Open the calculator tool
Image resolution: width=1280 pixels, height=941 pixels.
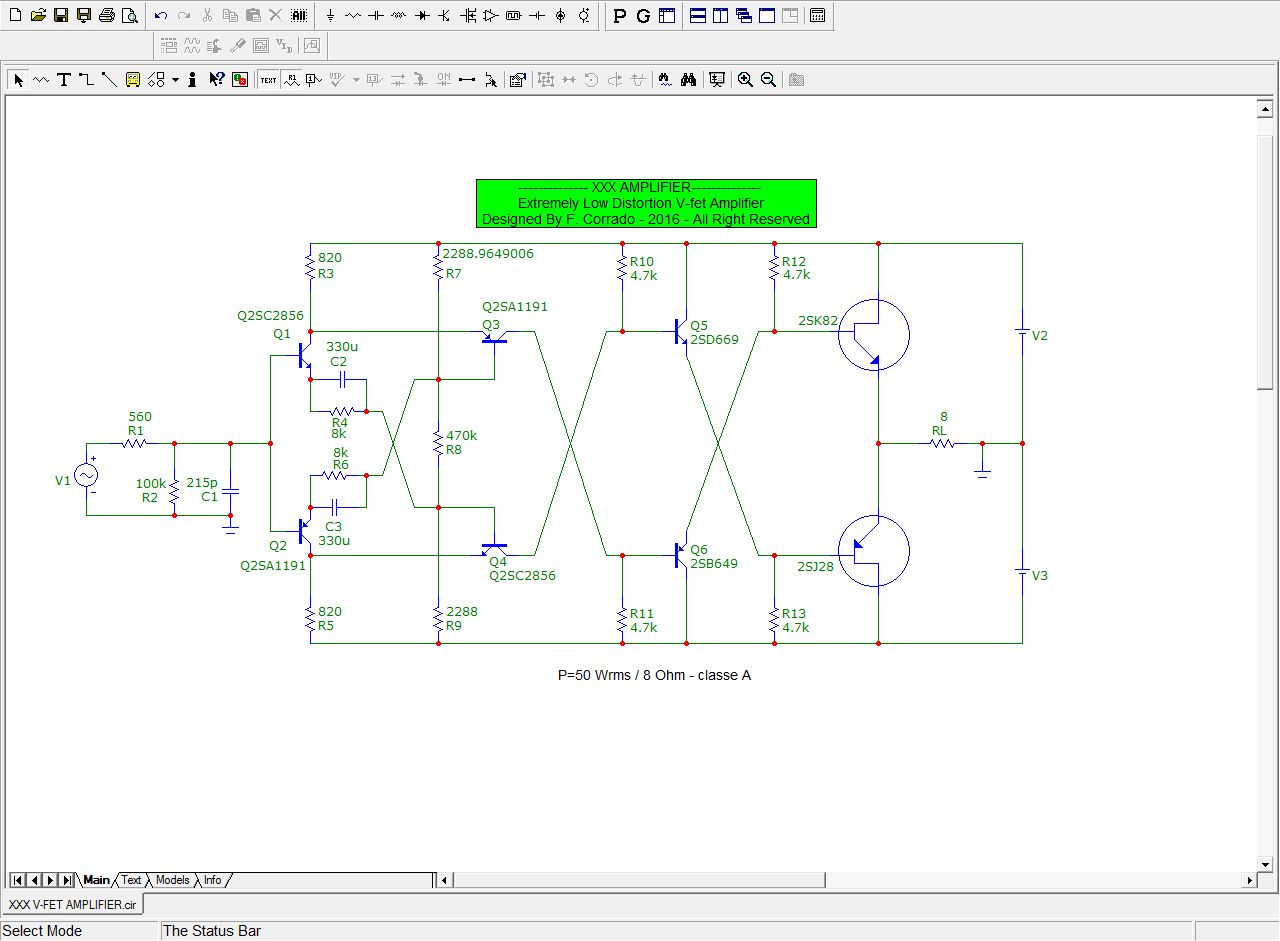click(817, 16)
